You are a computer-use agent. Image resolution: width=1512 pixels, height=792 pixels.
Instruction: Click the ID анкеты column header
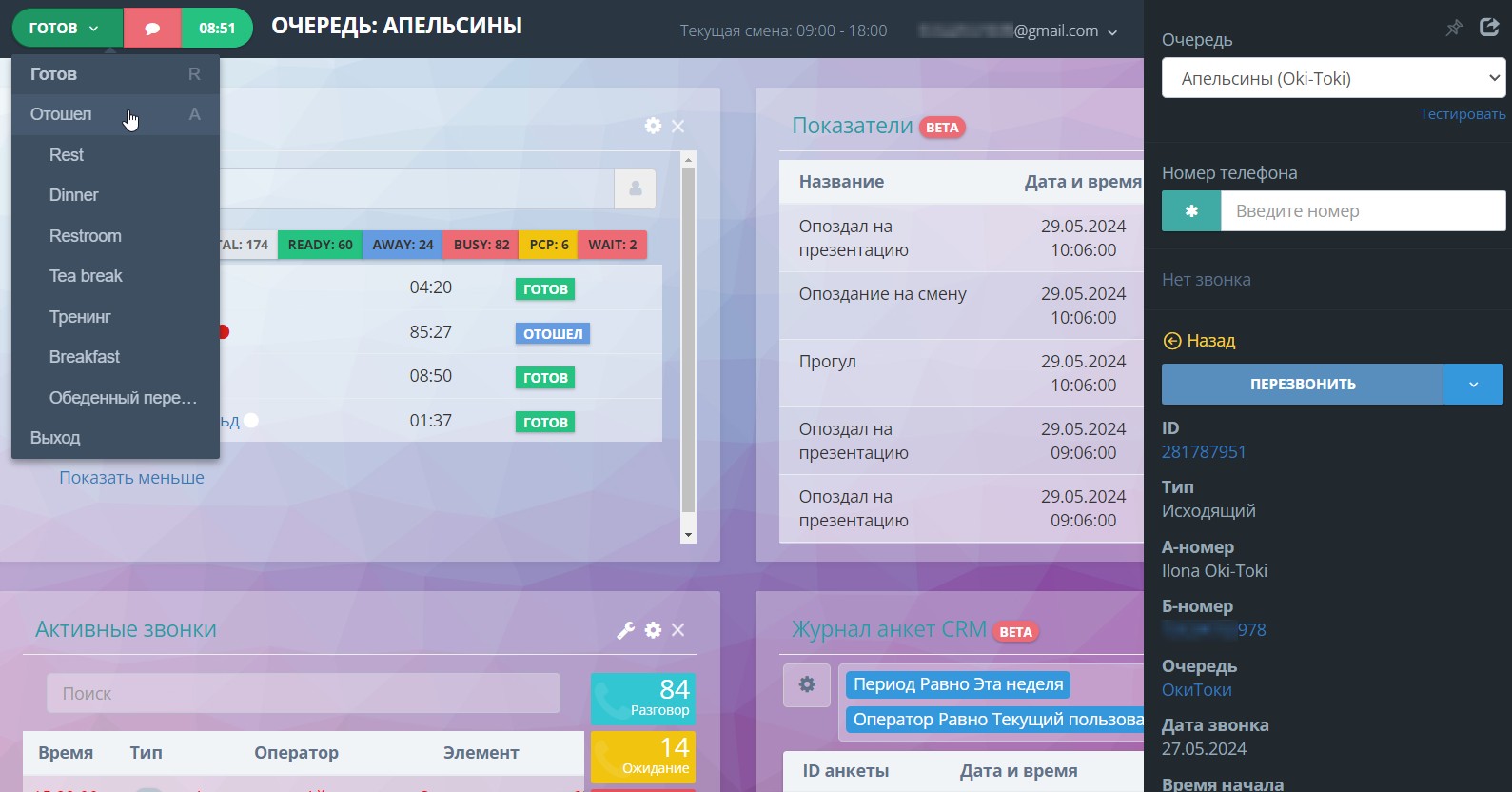click(846, 771)
